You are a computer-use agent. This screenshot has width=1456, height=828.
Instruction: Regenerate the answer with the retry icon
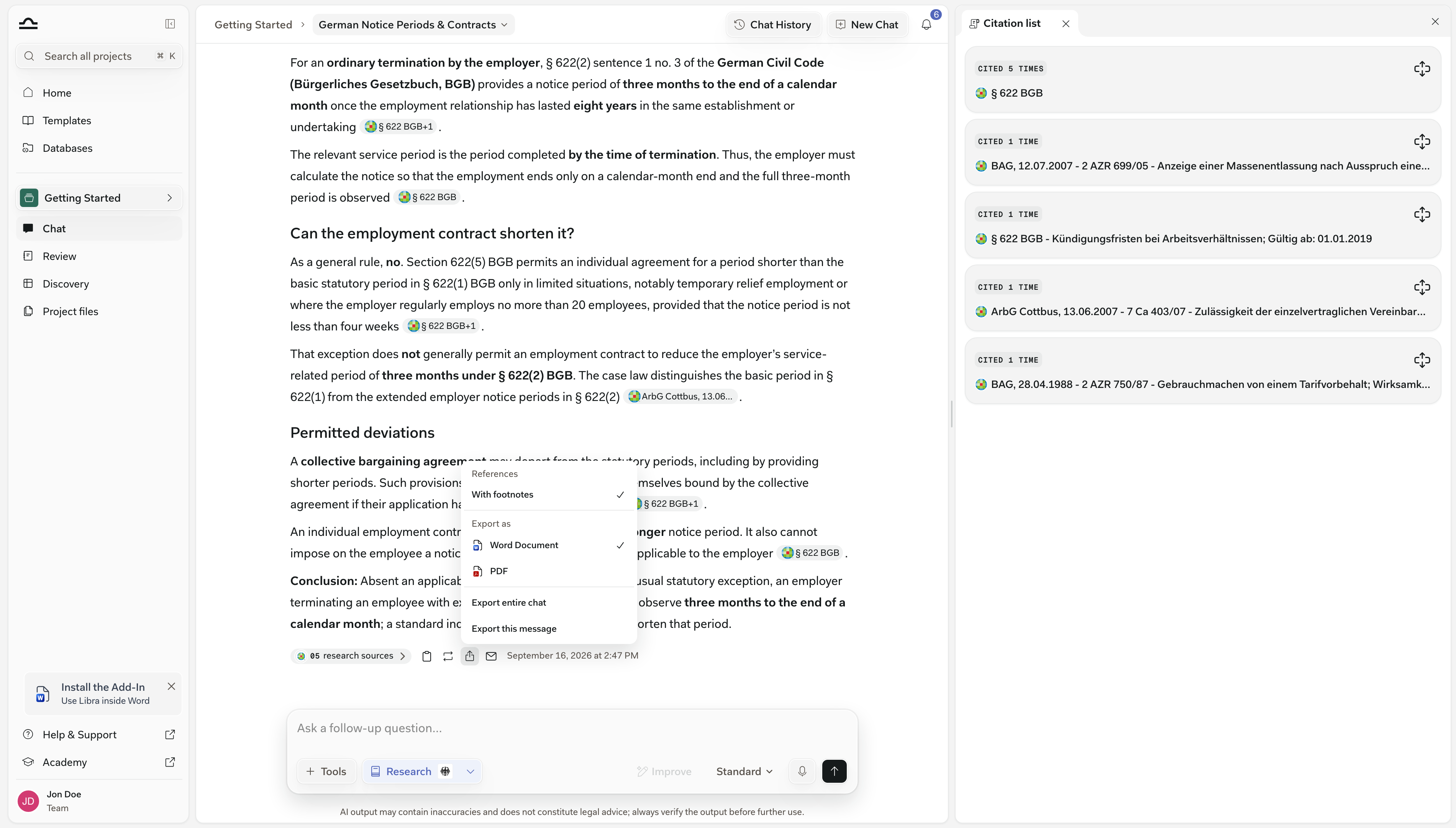pos(448,655)
